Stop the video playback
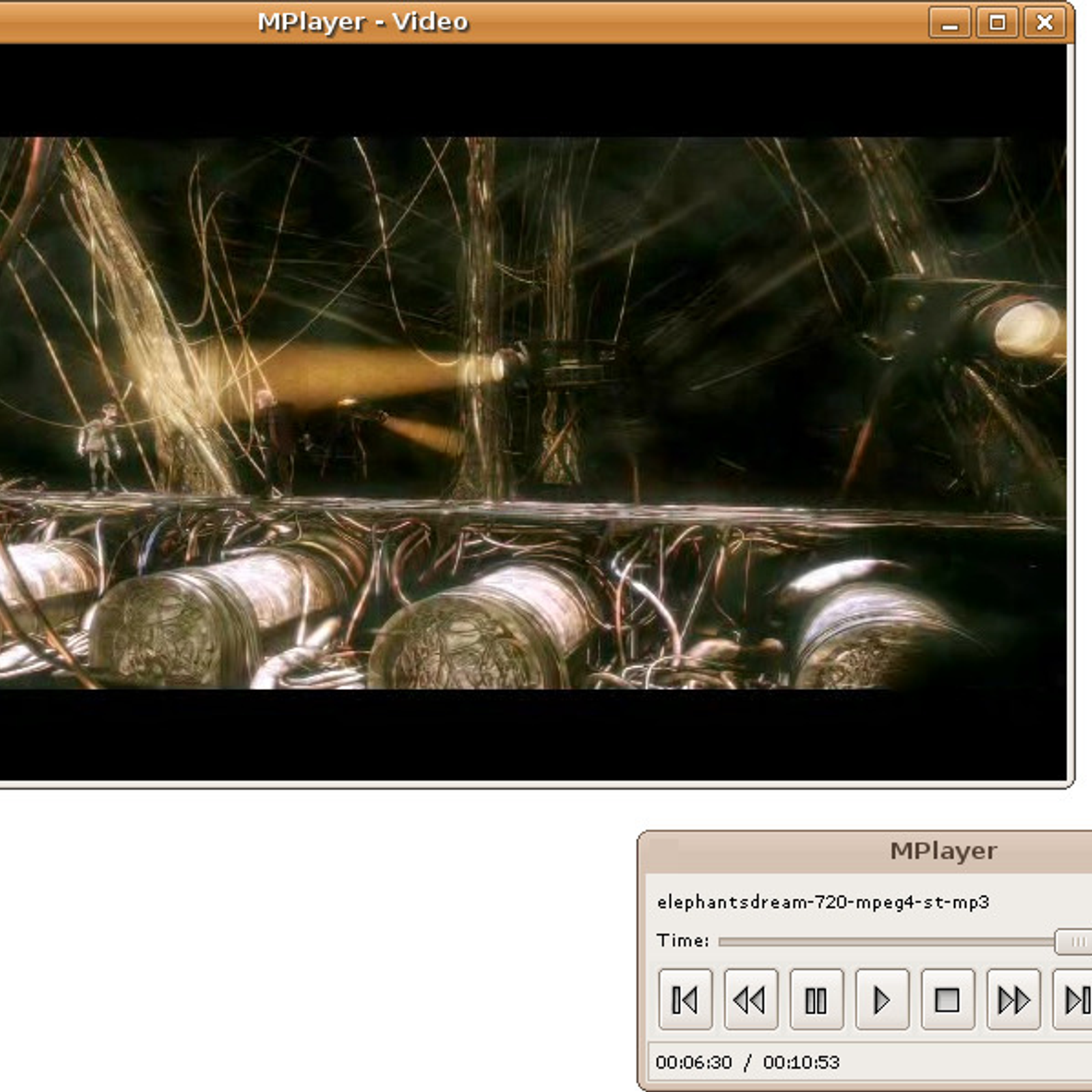The width and height of the screenshot is (1092, 1092). tap(947, 1000)
